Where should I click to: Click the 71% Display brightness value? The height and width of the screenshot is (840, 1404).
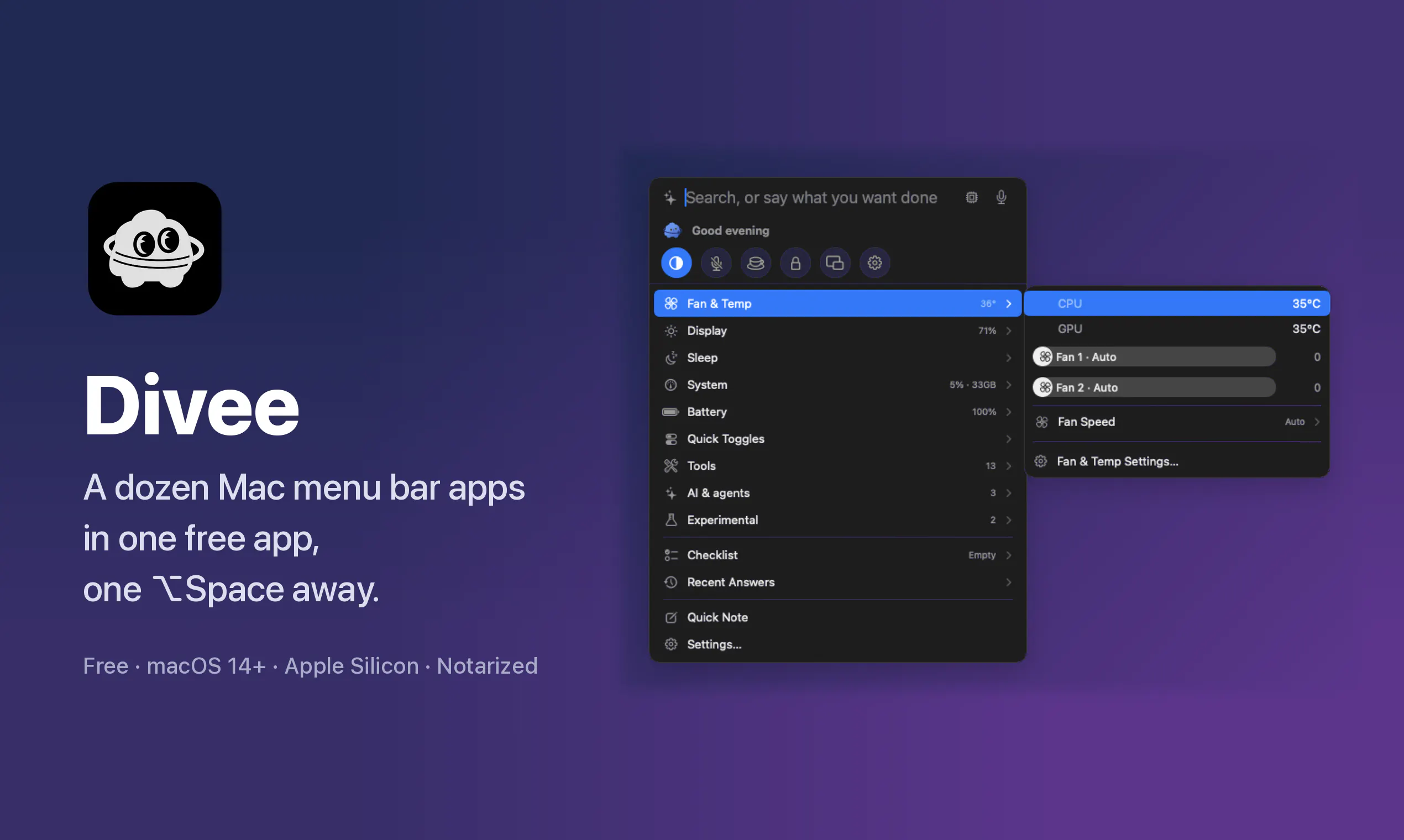[x=987, y=330]
